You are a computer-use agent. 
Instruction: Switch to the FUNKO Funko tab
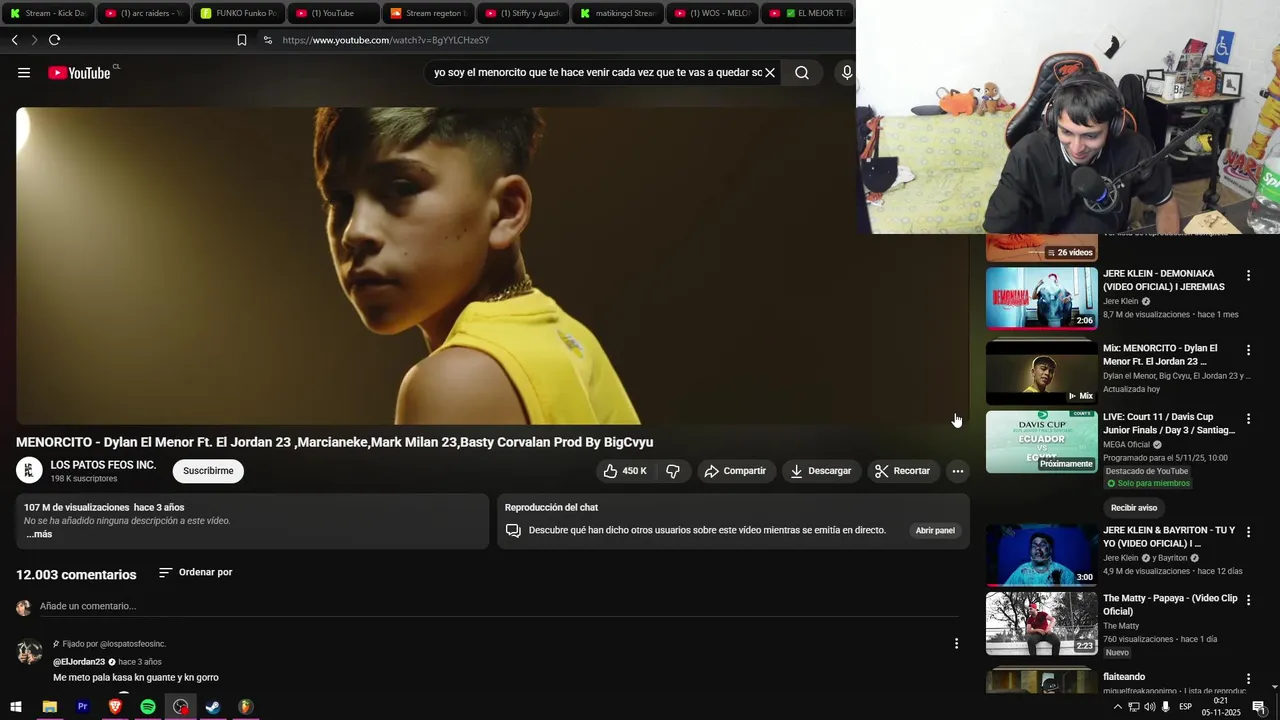(x=238, y=13)
